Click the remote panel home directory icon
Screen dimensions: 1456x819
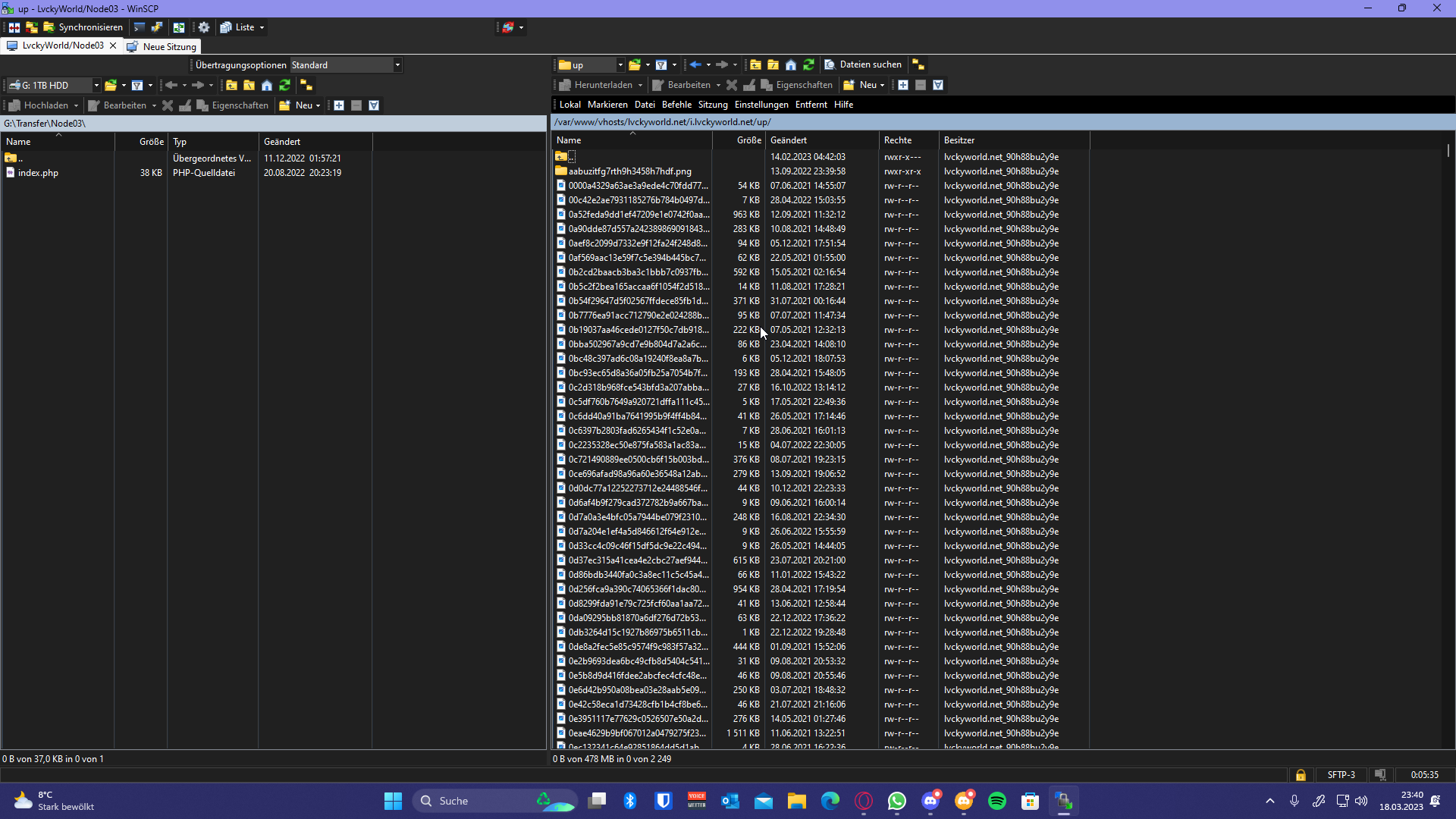click(x=791, y=65)
